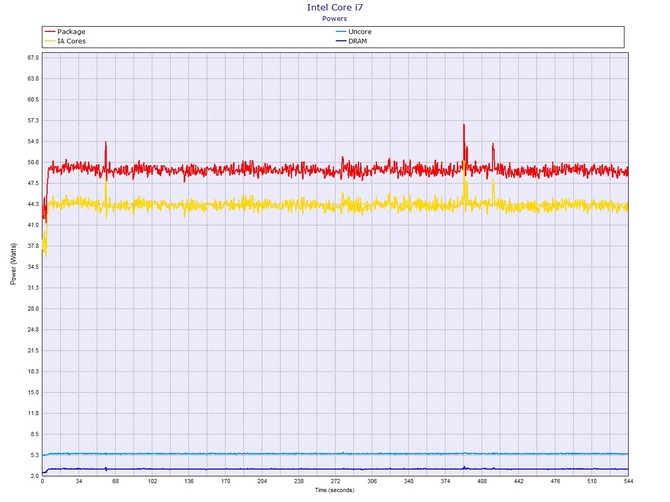Click the 170 x-axis tick label
670x502 pixels.
(x=226, y=481)
